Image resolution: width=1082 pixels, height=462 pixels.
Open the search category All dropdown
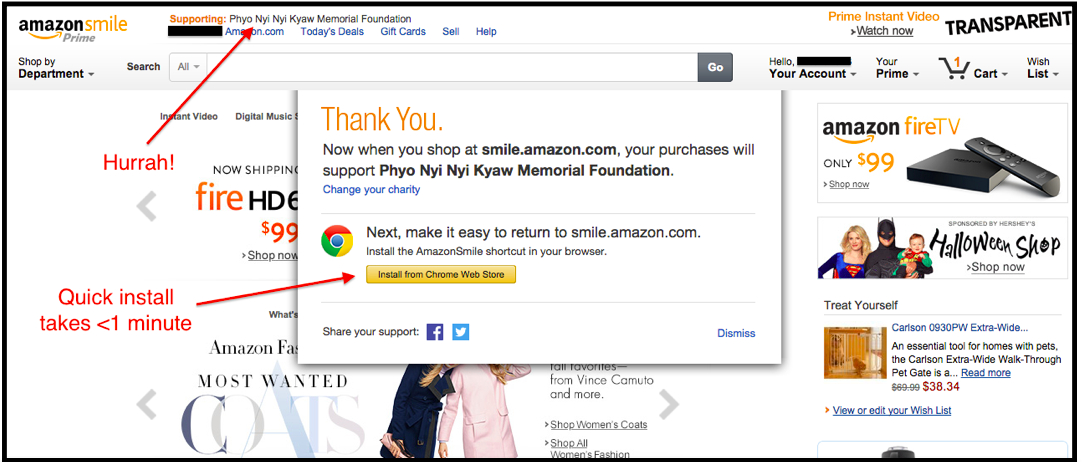coord(188,67)
